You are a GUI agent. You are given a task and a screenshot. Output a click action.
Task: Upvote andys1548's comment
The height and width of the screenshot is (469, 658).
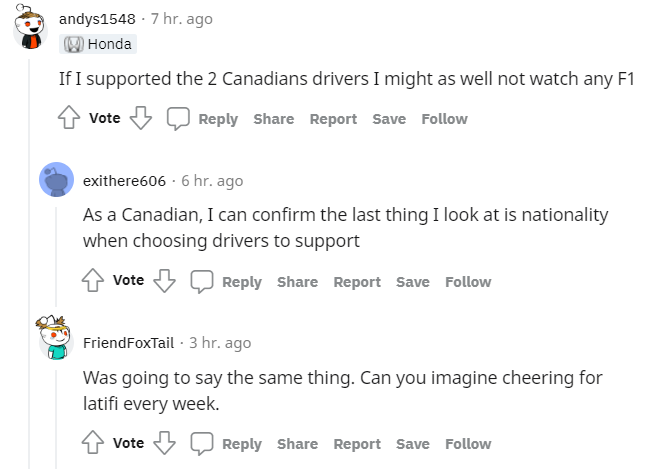[70, 119]
